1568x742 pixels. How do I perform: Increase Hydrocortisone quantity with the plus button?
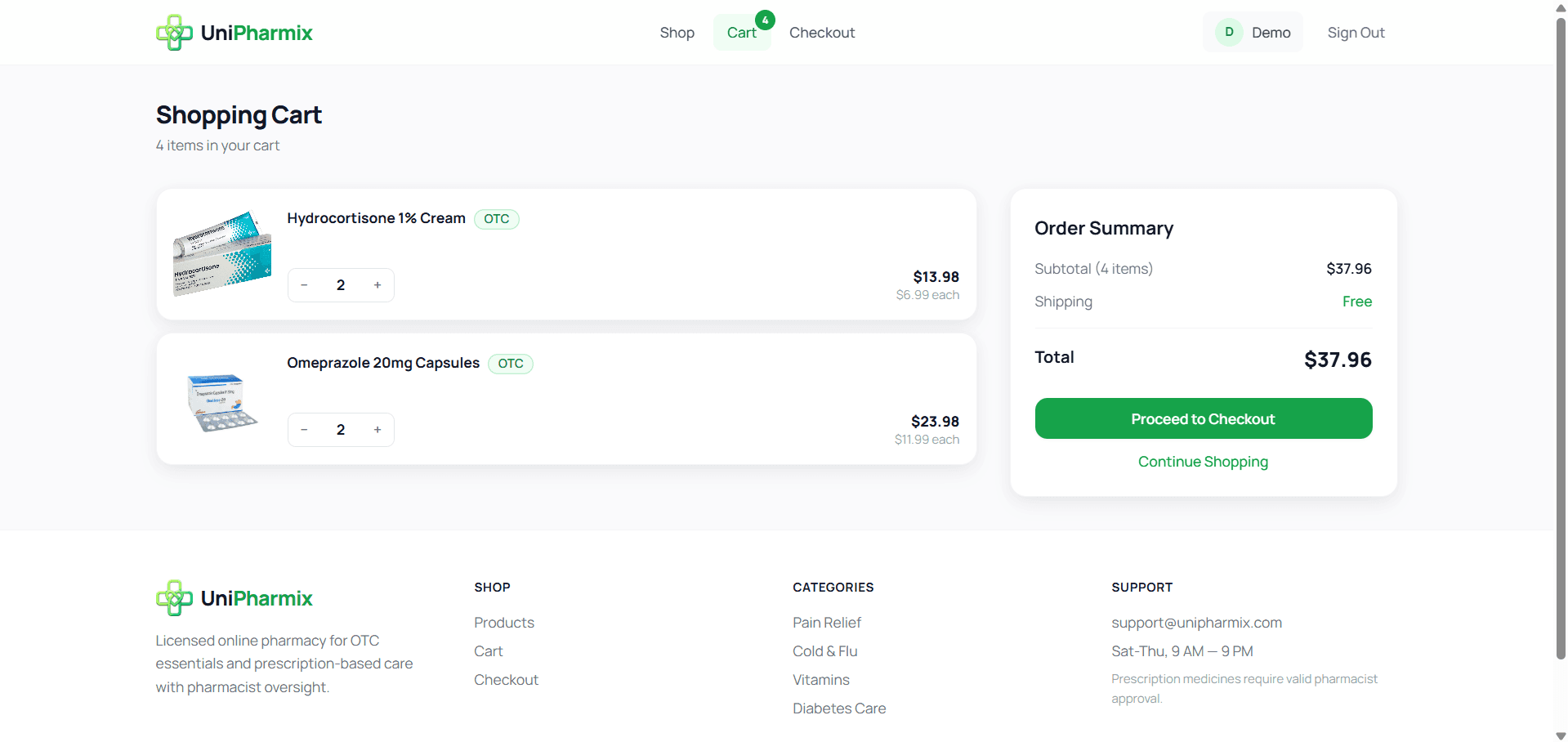(377, 284)
